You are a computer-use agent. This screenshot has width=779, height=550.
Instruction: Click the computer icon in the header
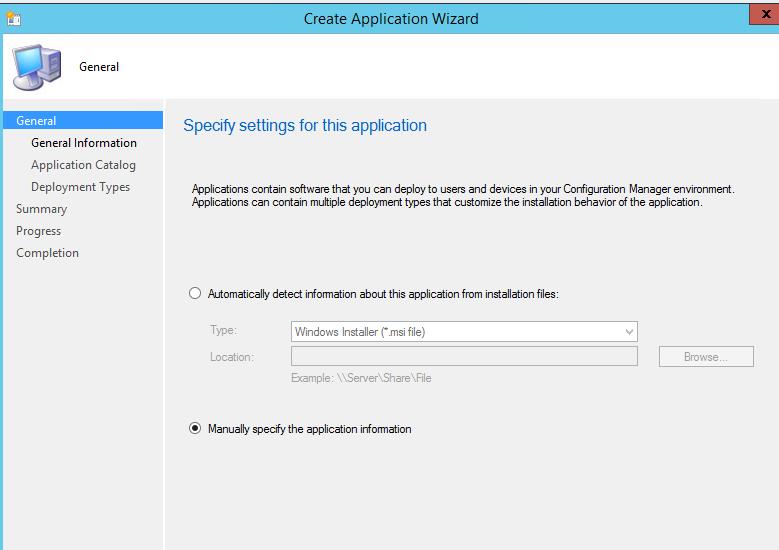tap(36, 67)
